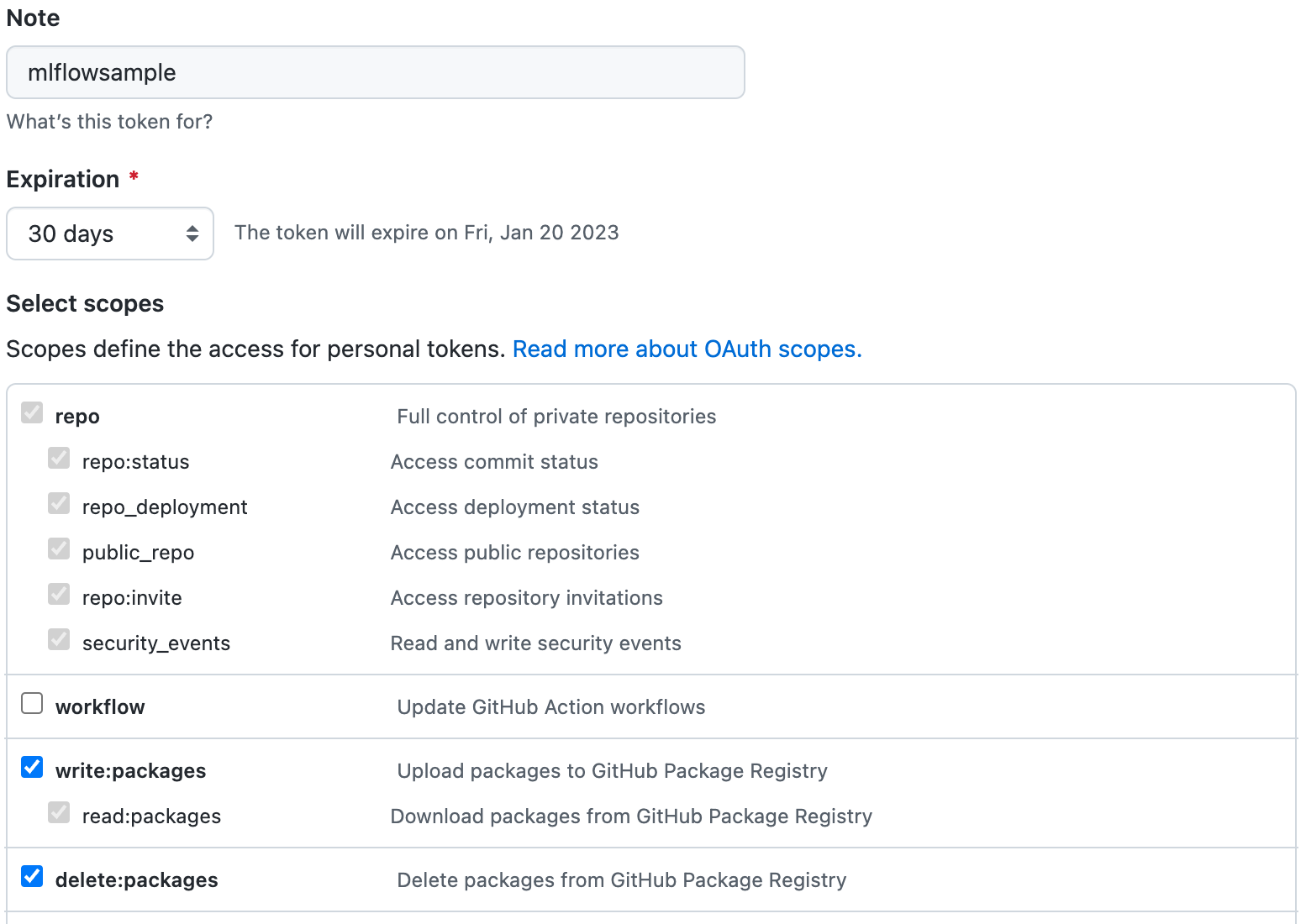1306x924 pixels.
Task: Enable the workflow scope checkbox
Action: (x=32, y=703)
